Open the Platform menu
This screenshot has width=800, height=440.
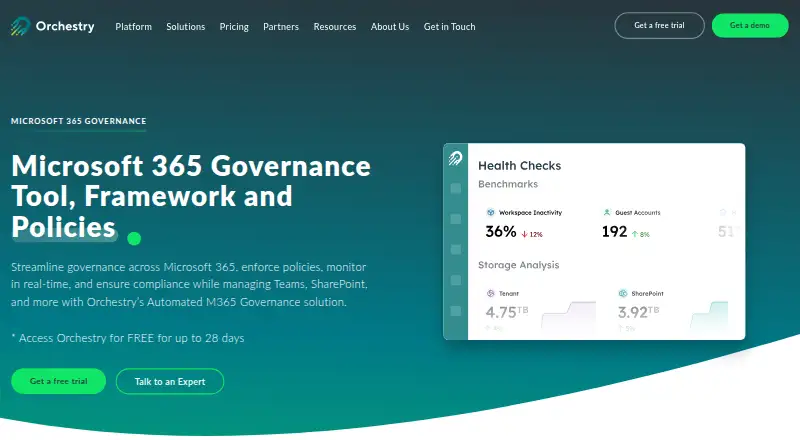[133, 27]
